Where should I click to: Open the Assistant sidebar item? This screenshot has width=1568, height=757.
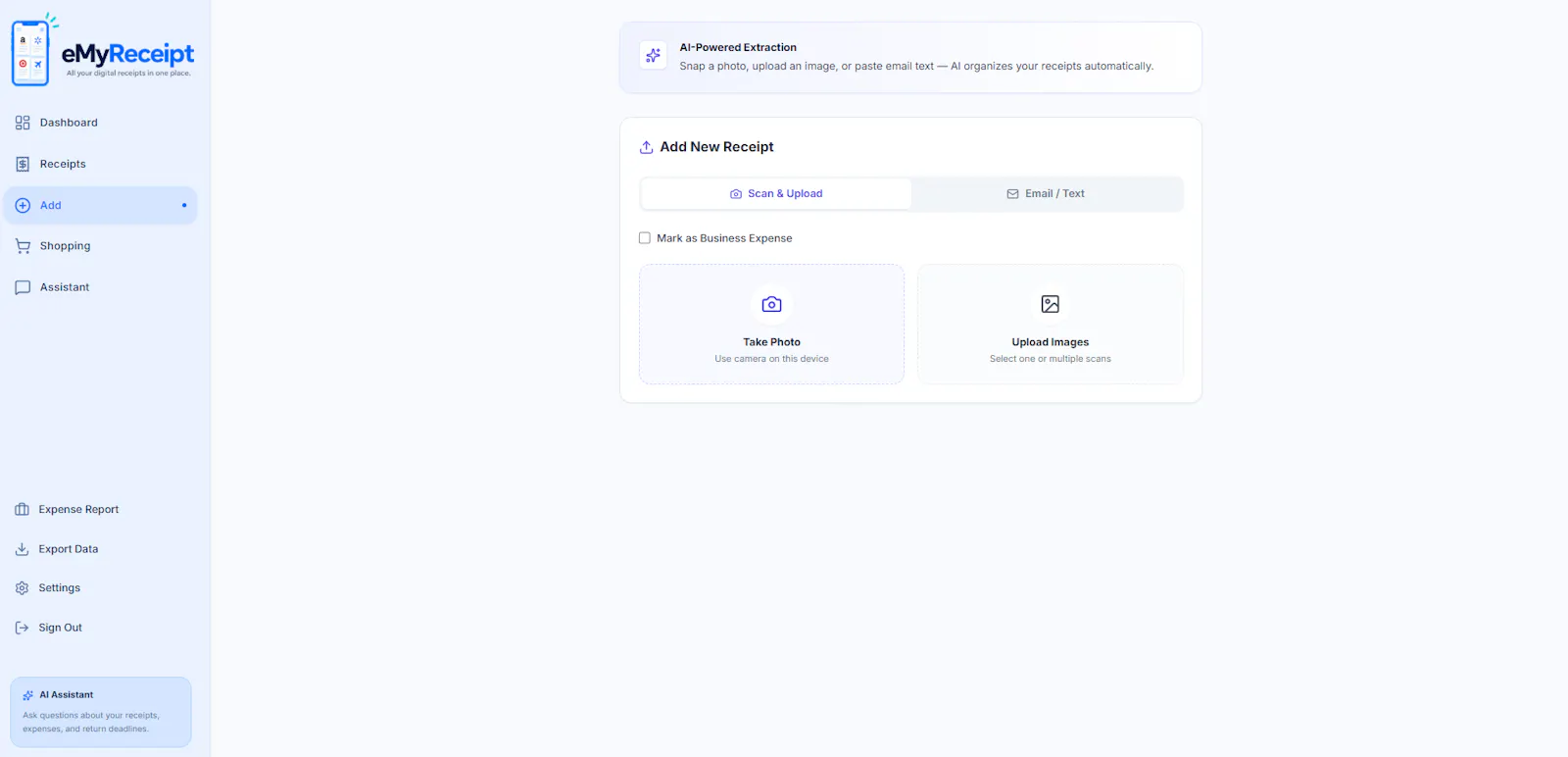[101, 287]
